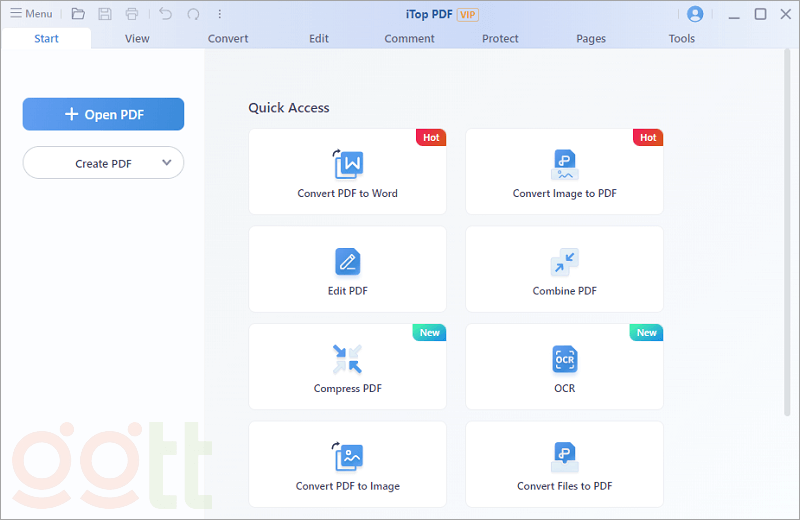
Task: Click the redo arrow icon
Action: point(193,14)
